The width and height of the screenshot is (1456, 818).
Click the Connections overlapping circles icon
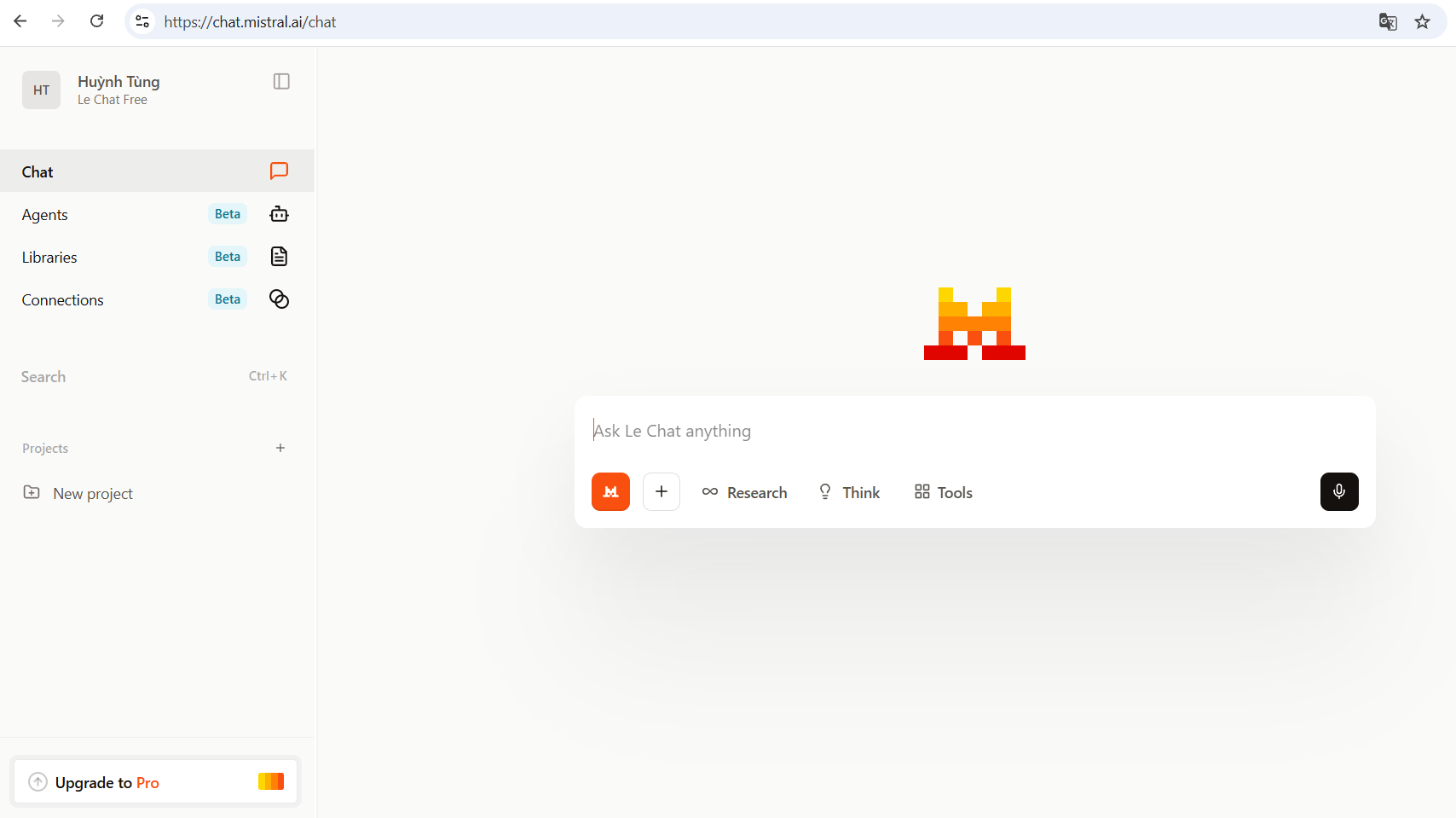tap(279, 299)
